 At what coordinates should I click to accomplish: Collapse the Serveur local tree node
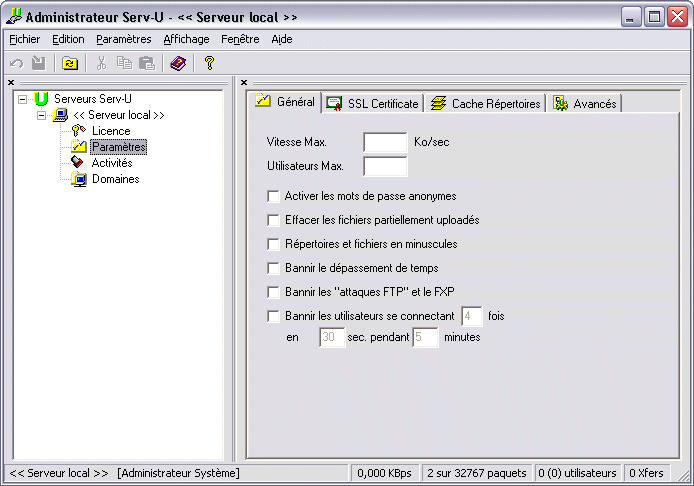coord(41,116)
